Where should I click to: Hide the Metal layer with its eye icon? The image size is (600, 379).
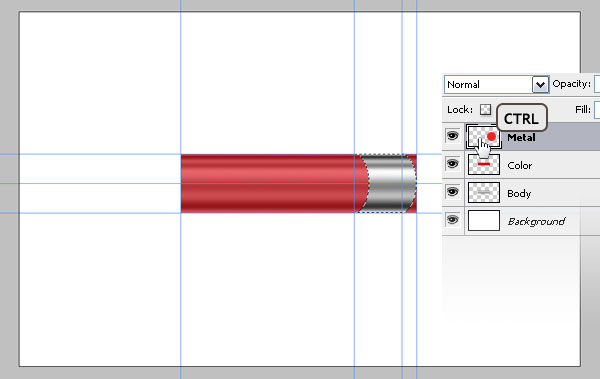[453, 136]
